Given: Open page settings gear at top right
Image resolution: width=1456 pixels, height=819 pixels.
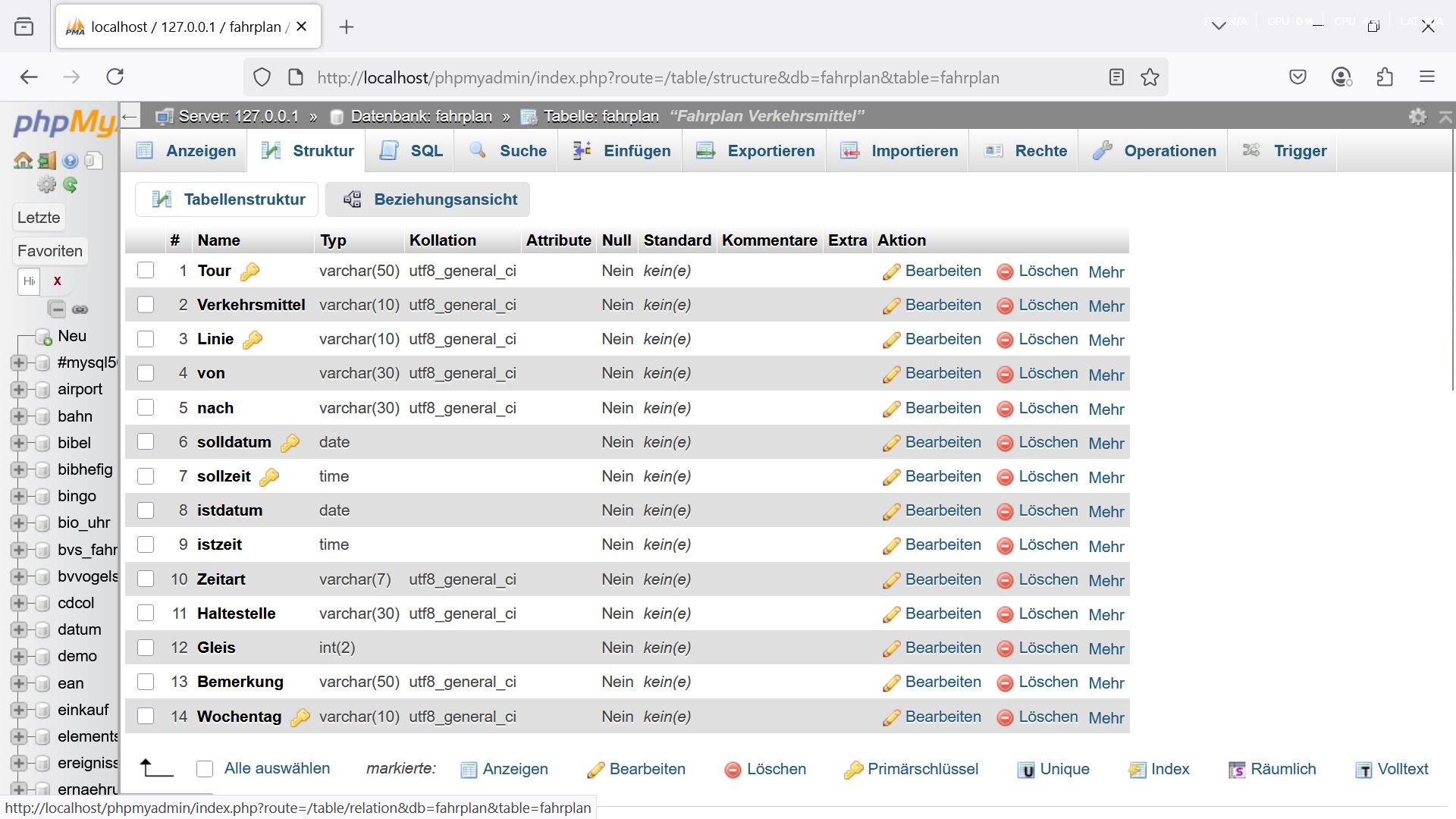Looking at the screenshot, I should [x=1417, y=117].
